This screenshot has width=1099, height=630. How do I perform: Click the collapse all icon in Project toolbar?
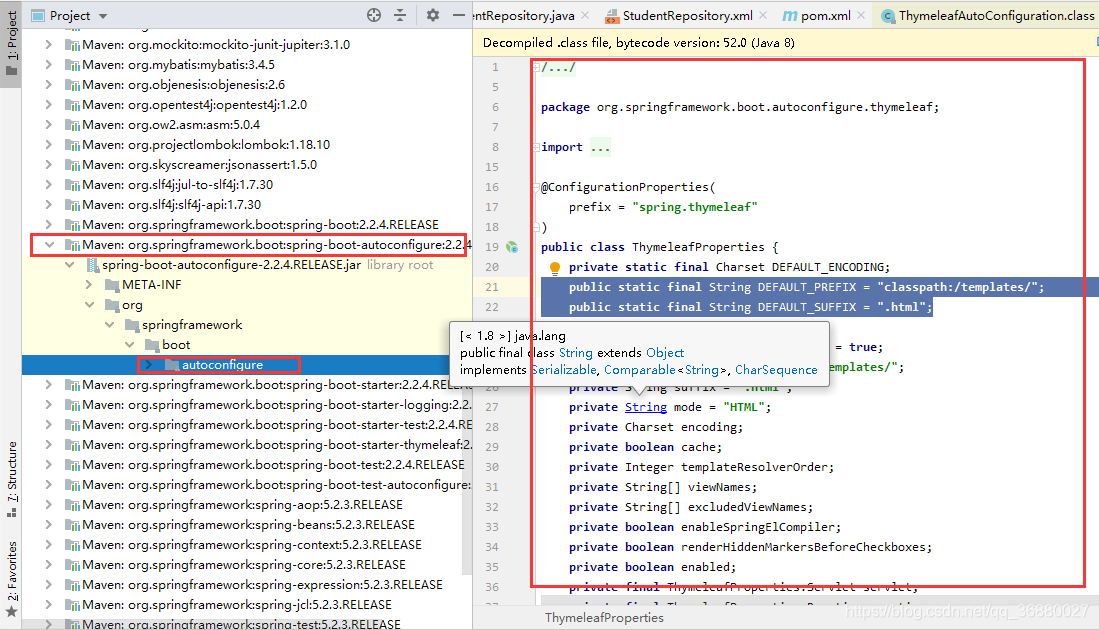click(x=400, y=15)
